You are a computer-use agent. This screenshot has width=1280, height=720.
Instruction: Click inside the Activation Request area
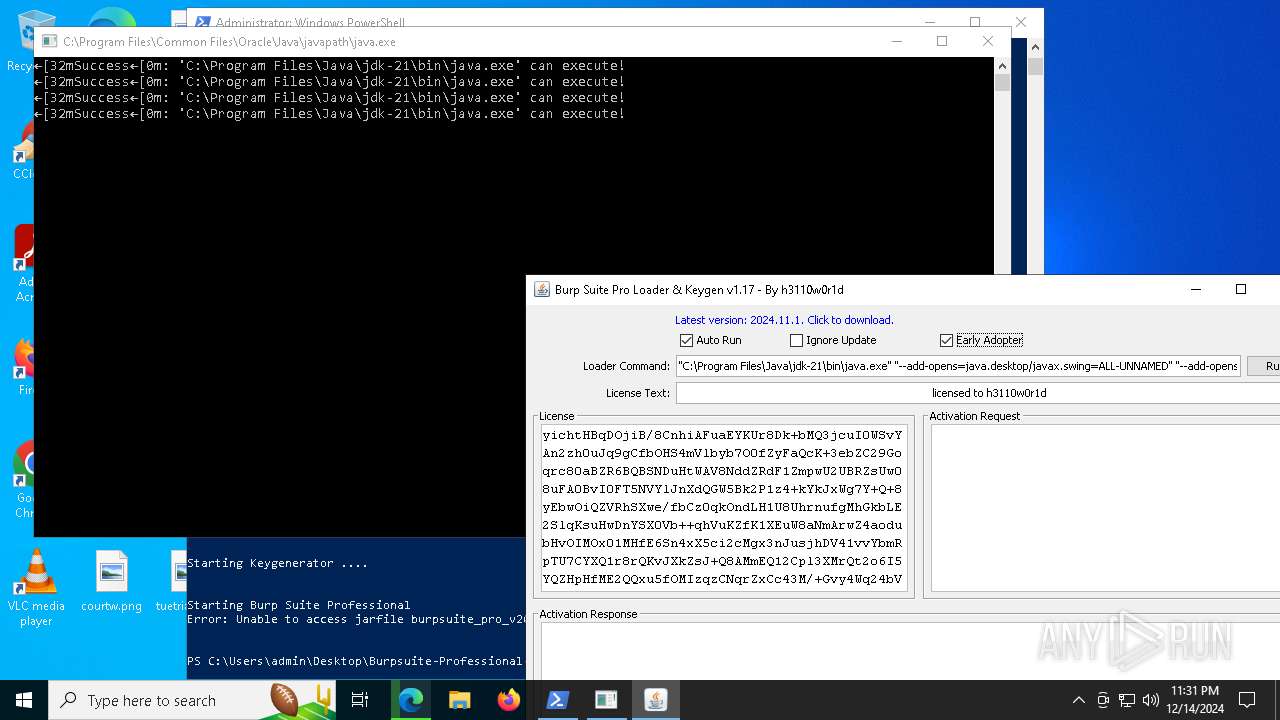point(1105,508)
